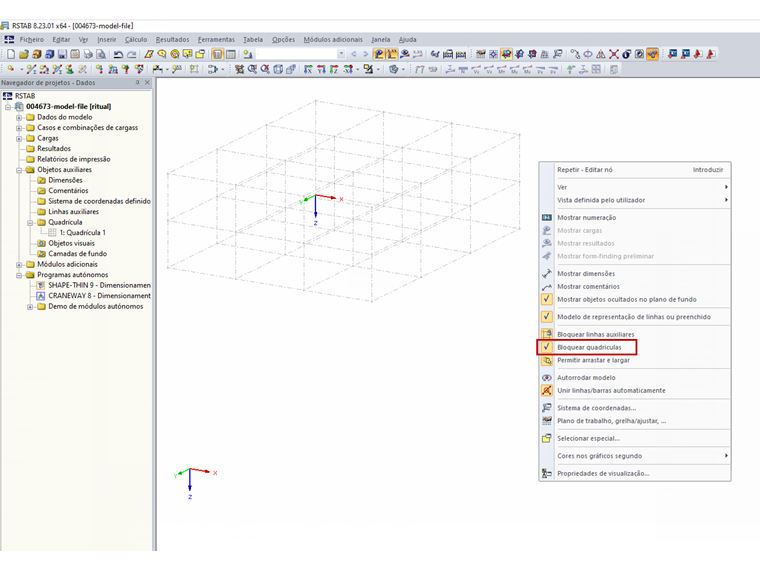The width and height of the screenshot is (760, 570).
Task: Open the Módulos adicionais menu
Action: (333, 40)
